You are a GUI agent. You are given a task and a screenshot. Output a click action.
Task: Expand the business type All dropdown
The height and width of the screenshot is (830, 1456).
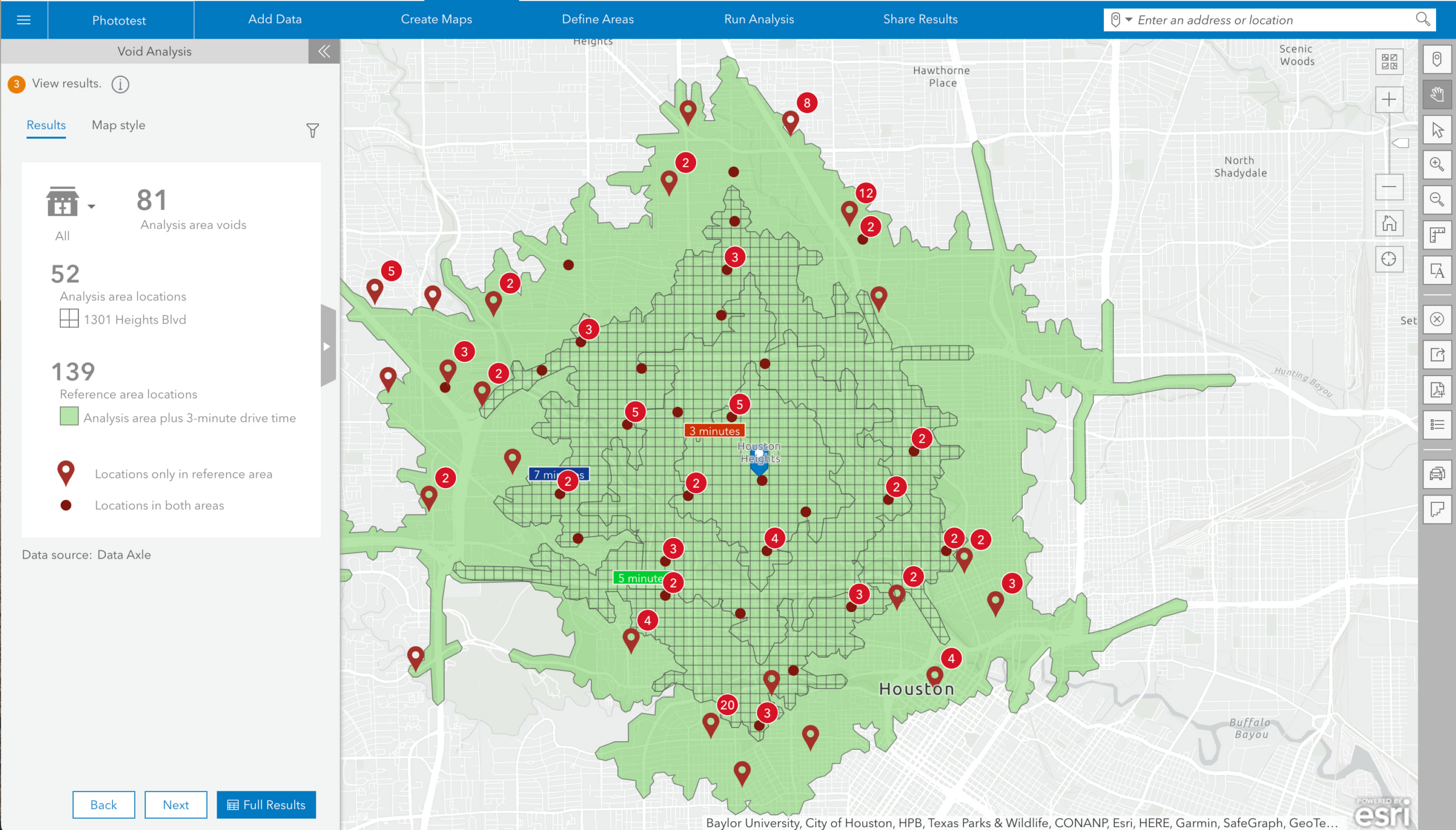[x=91, y=207]
